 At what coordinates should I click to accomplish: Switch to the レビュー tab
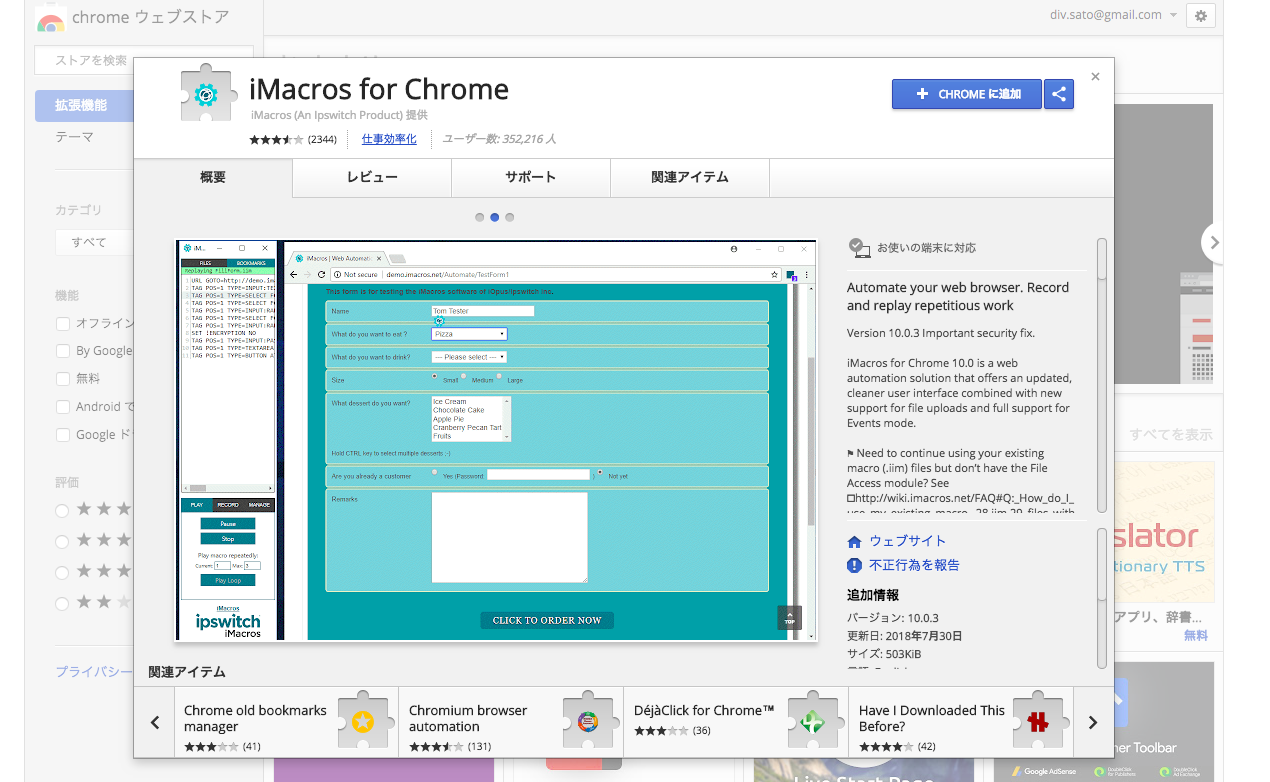(372, 177)
